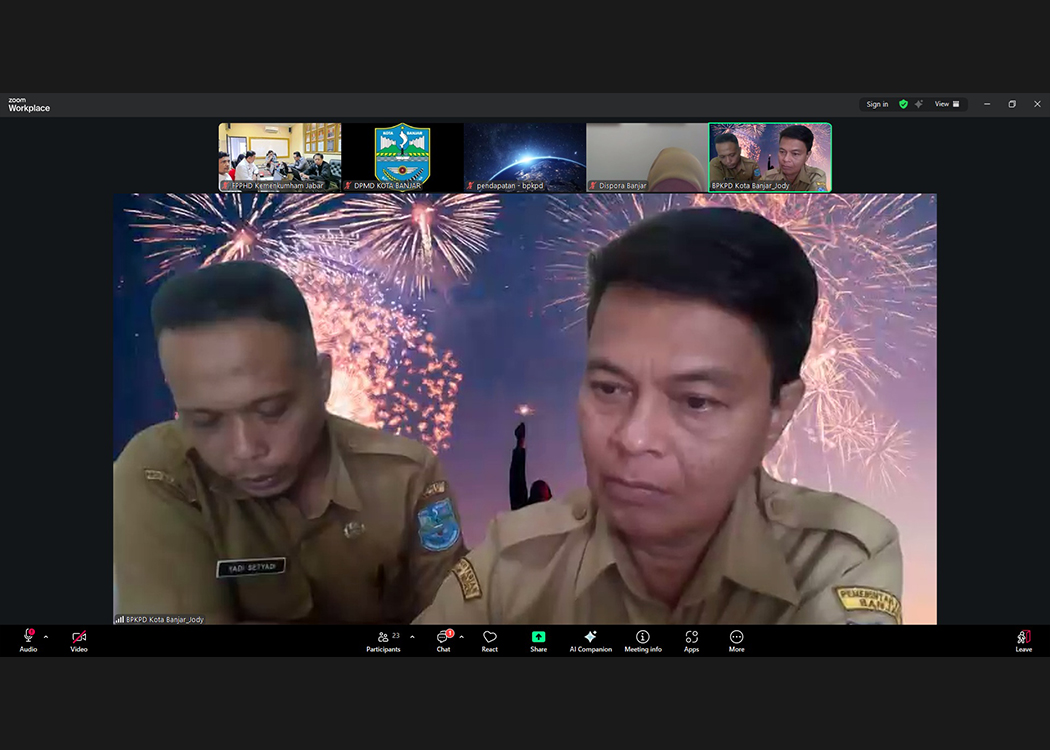Show Meeting info
Screen dimensions: 1050x750
pos(643,638)
